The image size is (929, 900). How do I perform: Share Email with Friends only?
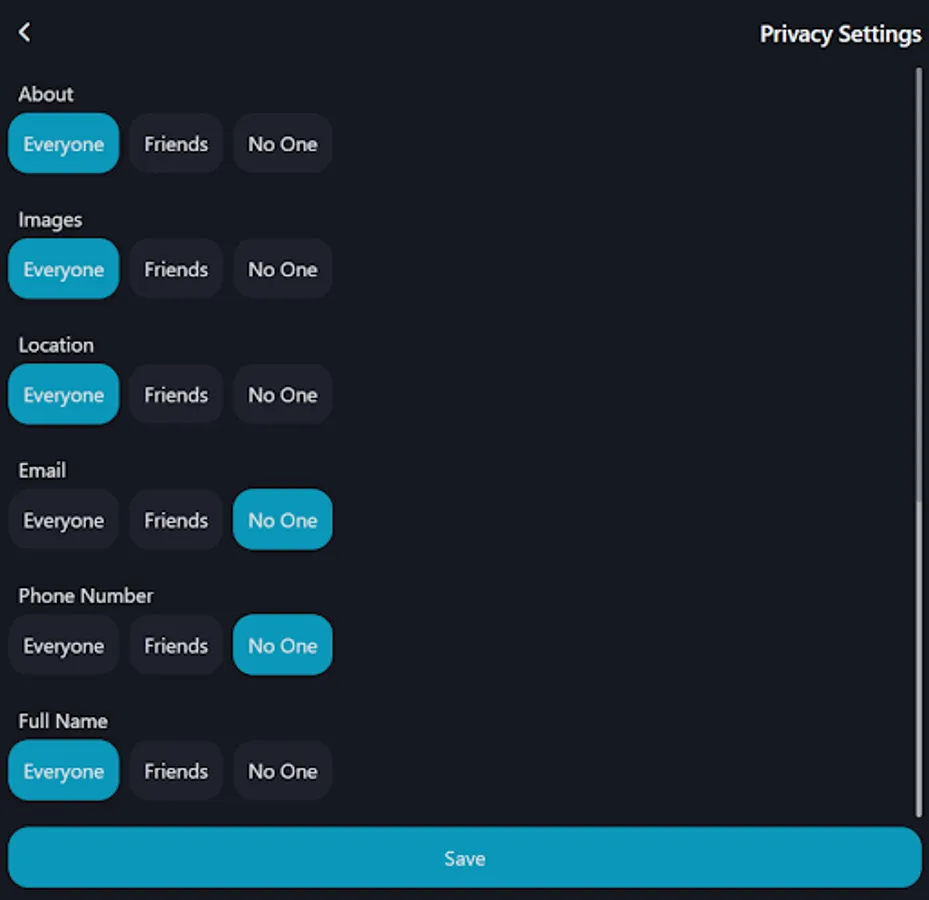[176, 520]
